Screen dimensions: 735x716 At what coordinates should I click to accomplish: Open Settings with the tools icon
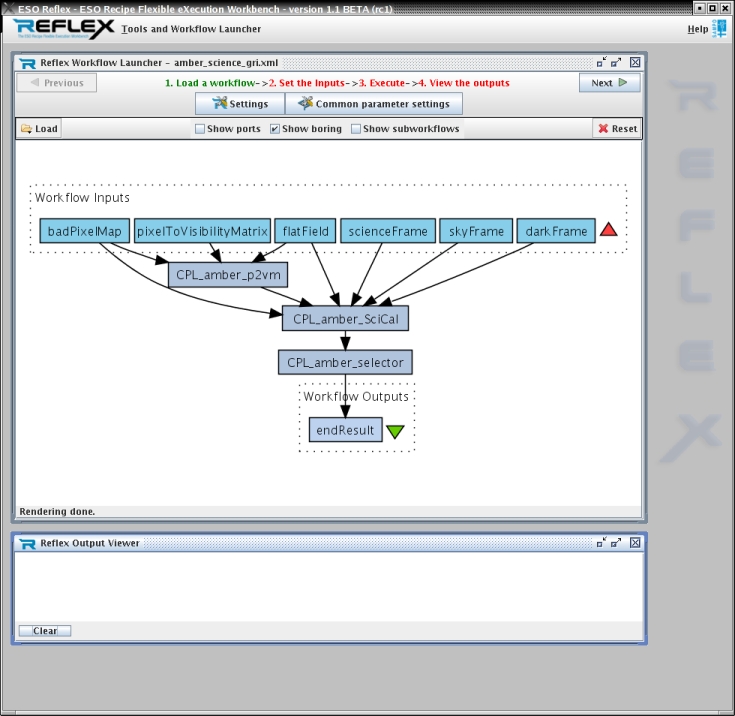[240, 104]
